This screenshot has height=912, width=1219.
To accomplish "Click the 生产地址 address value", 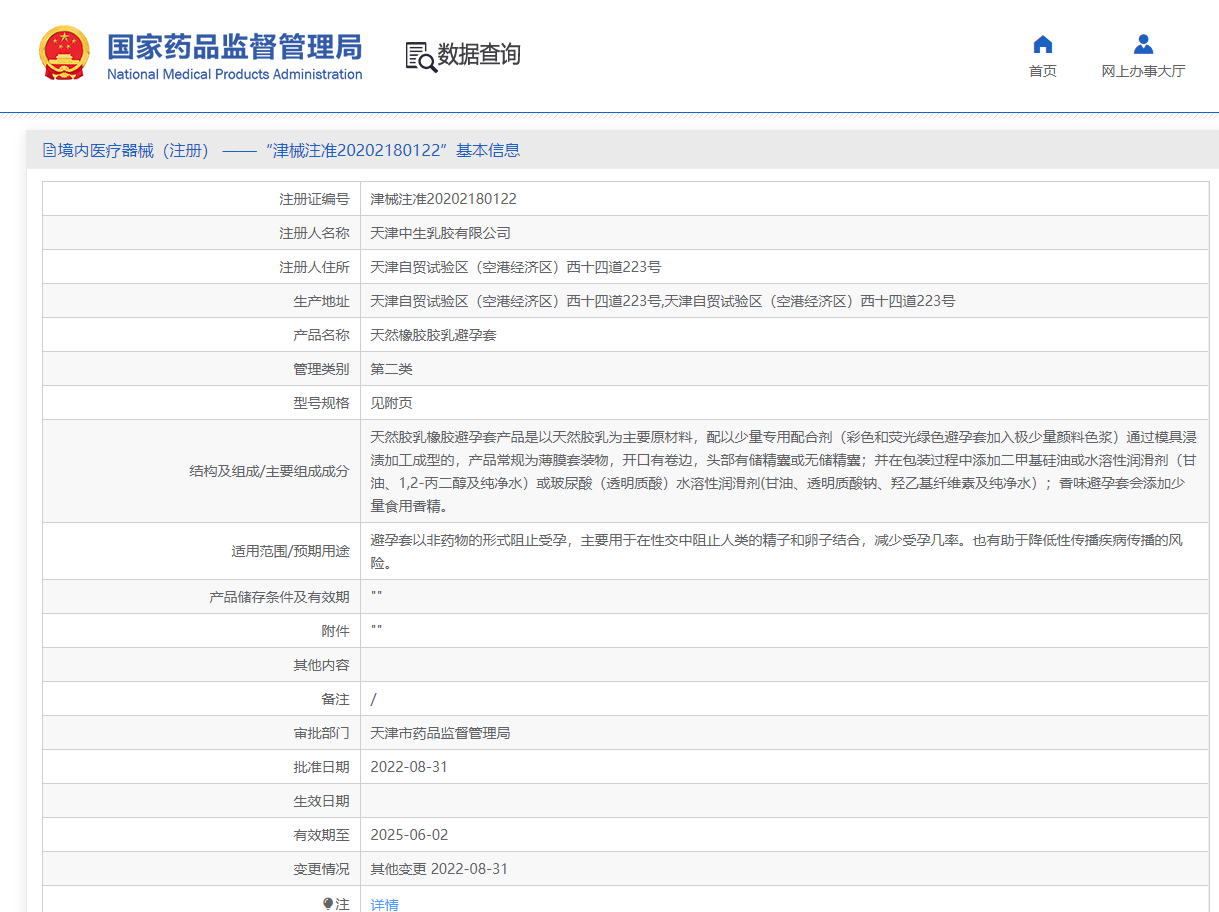I will point(662,301).
